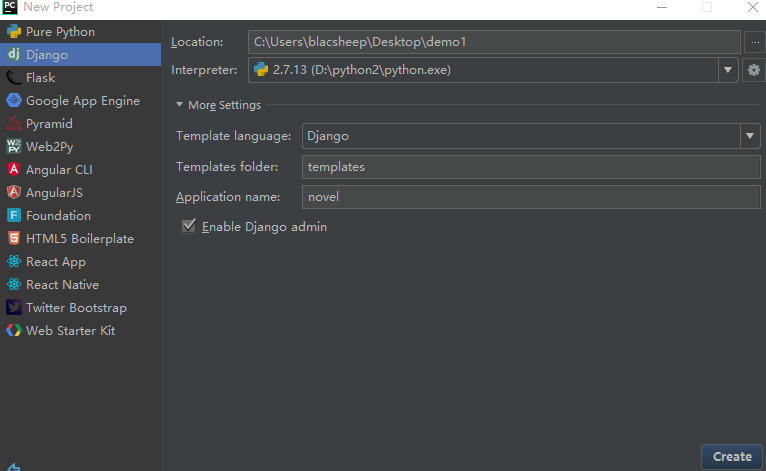Select the Pure Python project type icon
The width and height of the screenshot is (766, 471).
(x=14, y=32)
